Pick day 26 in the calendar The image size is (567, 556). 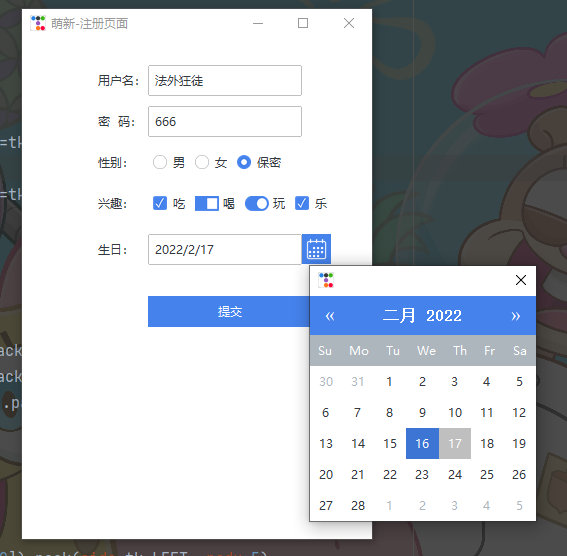click(519, 474)
